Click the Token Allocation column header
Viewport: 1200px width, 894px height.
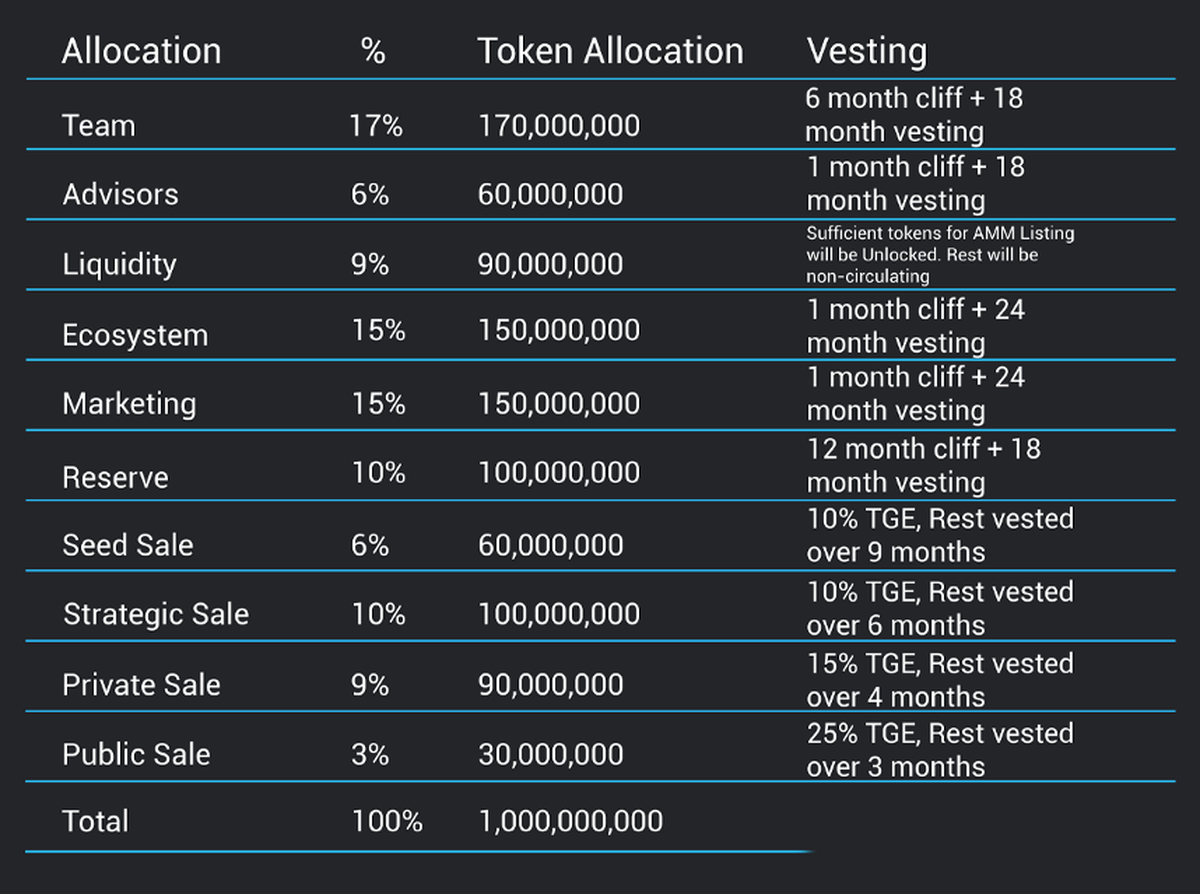point(610,51)
